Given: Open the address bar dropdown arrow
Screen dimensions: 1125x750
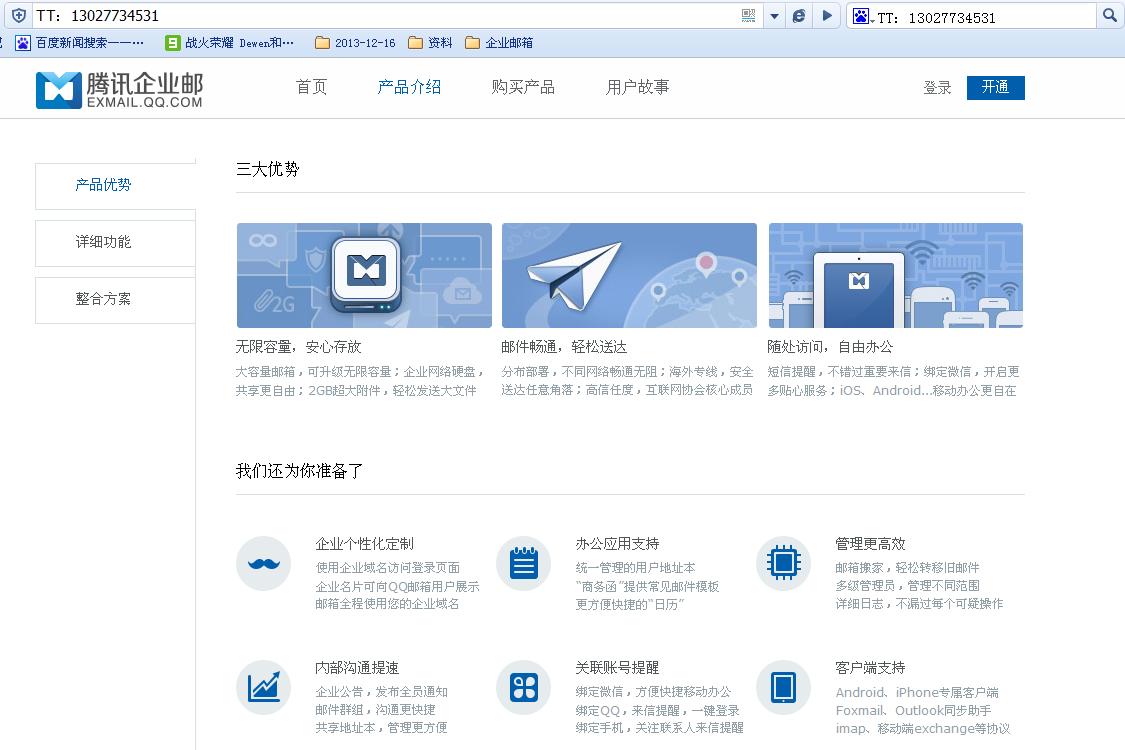Looking at the screenshot, I should pos(774,16).
